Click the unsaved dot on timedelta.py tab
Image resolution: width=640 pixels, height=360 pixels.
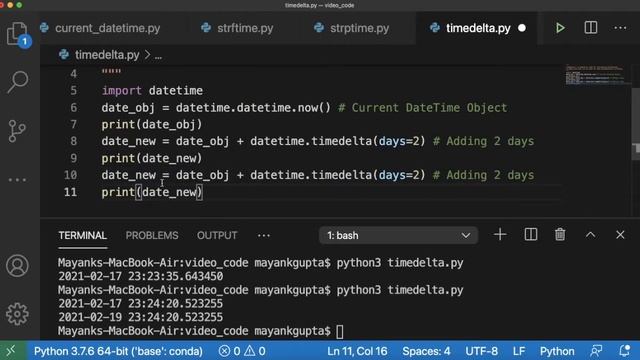522,28
